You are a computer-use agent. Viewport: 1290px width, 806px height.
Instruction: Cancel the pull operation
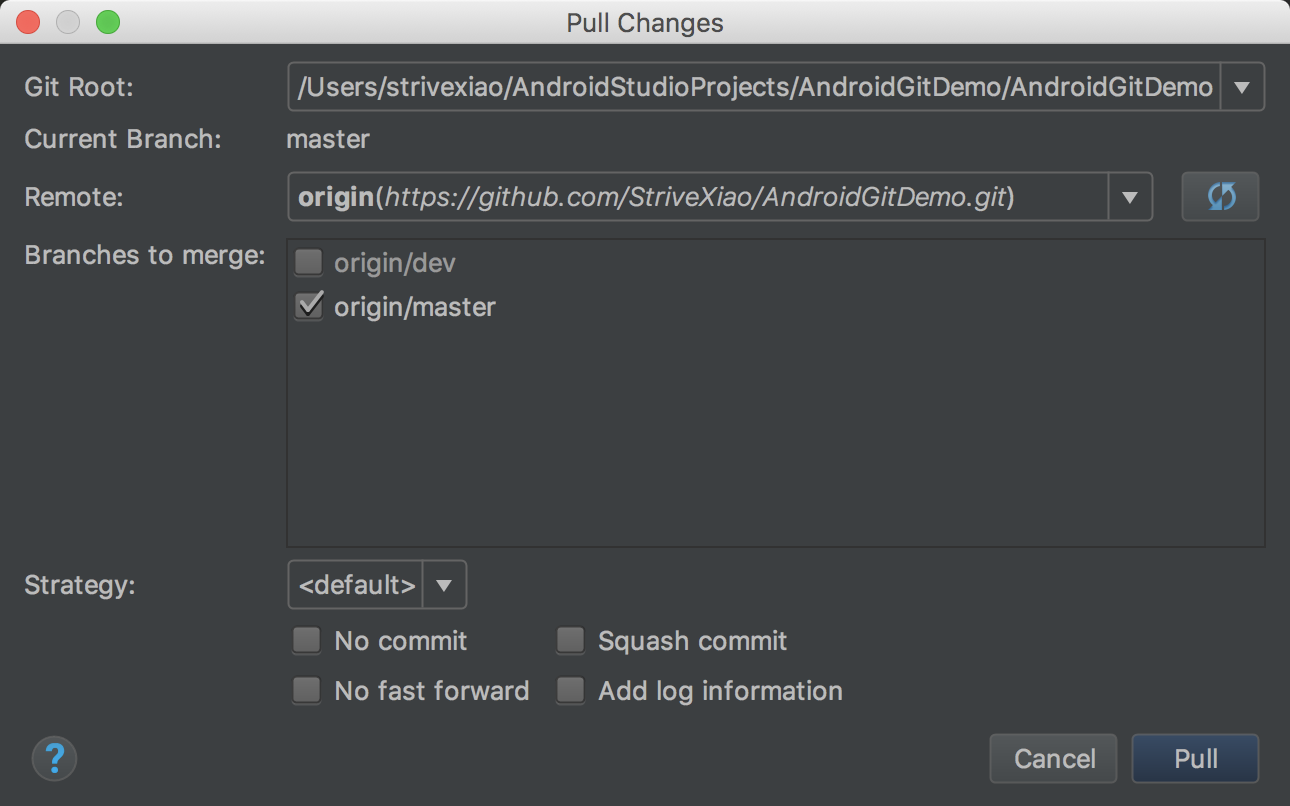(1055, 759)
